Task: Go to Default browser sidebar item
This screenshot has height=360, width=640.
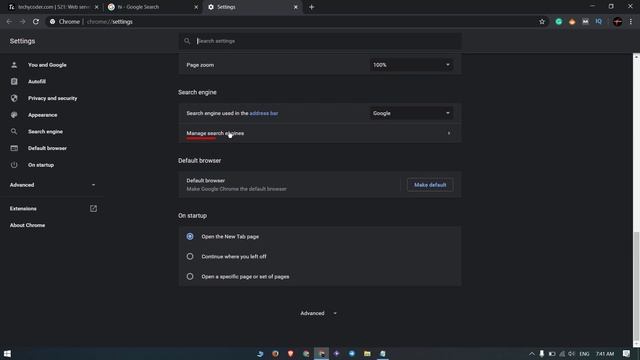Action: [x=47, y=148]
